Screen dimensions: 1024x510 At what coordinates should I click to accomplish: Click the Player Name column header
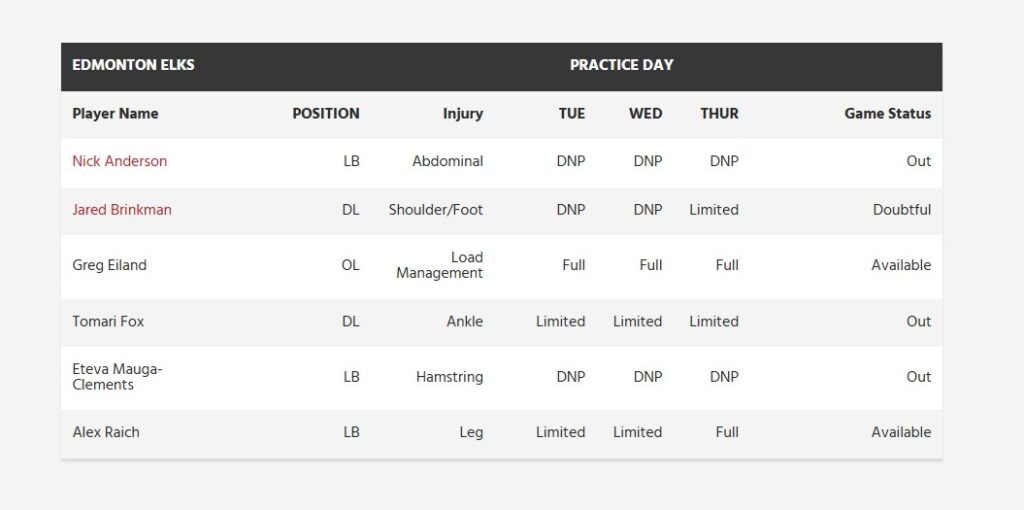click(x=115, y=114)
